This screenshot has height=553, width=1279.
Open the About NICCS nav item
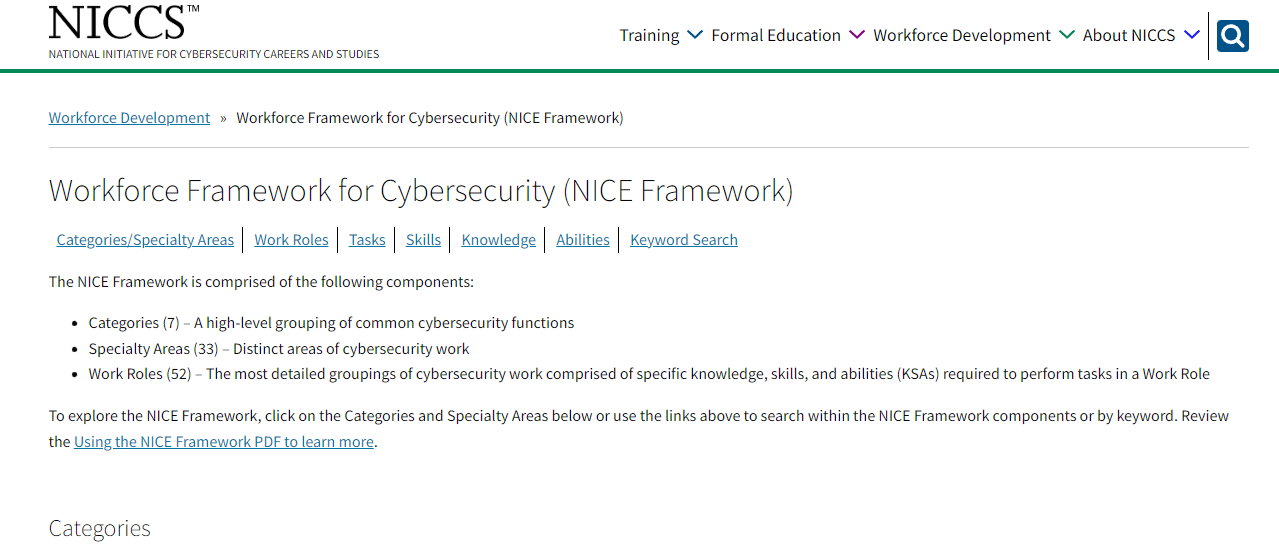pyautogui.click(x=1129, y=35)
